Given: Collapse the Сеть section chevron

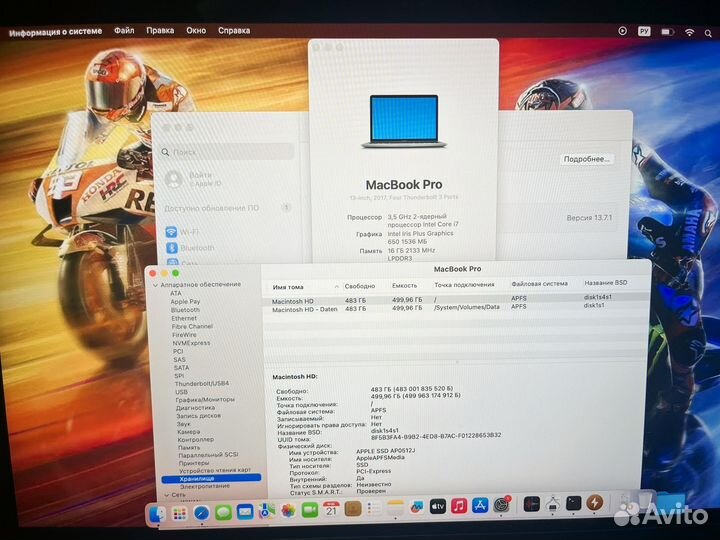Looking at the screenshot, I should (167, 495).
